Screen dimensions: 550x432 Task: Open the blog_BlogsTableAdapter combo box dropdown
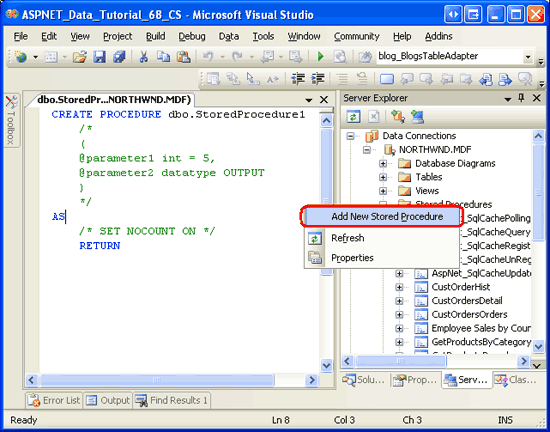coord(528,57)
